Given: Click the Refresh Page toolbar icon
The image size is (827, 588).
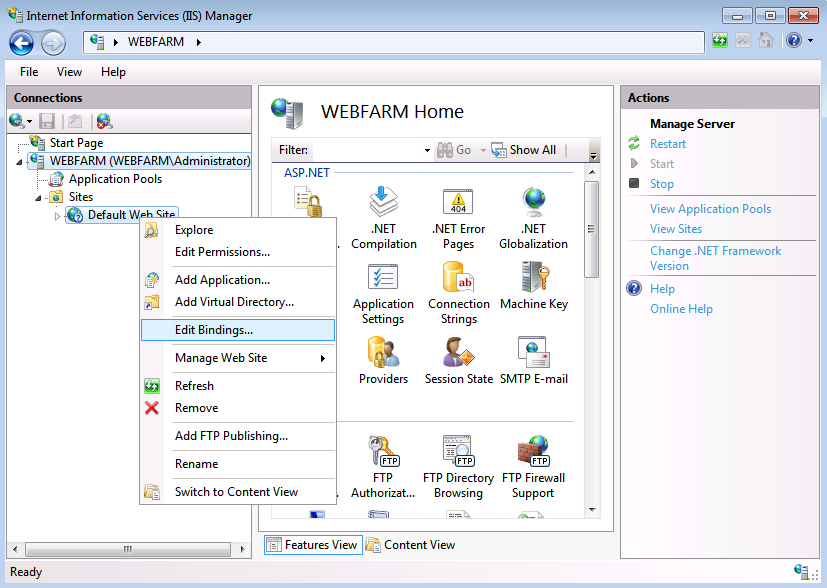Looking at the screenshot, I should tap(720, 41).
